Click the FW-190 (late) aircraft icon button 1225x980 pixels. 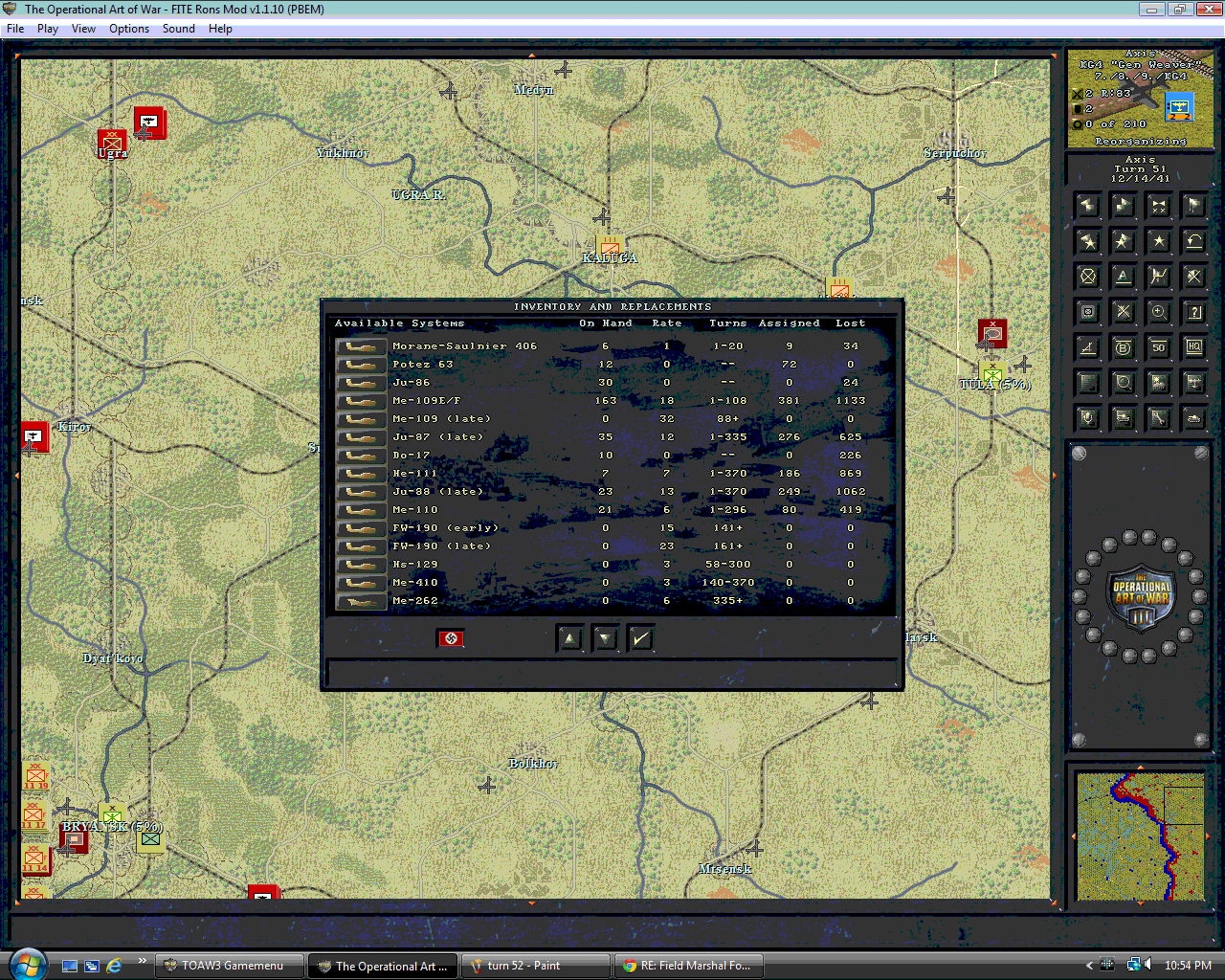pyautogui.click(x=361, y=546)
